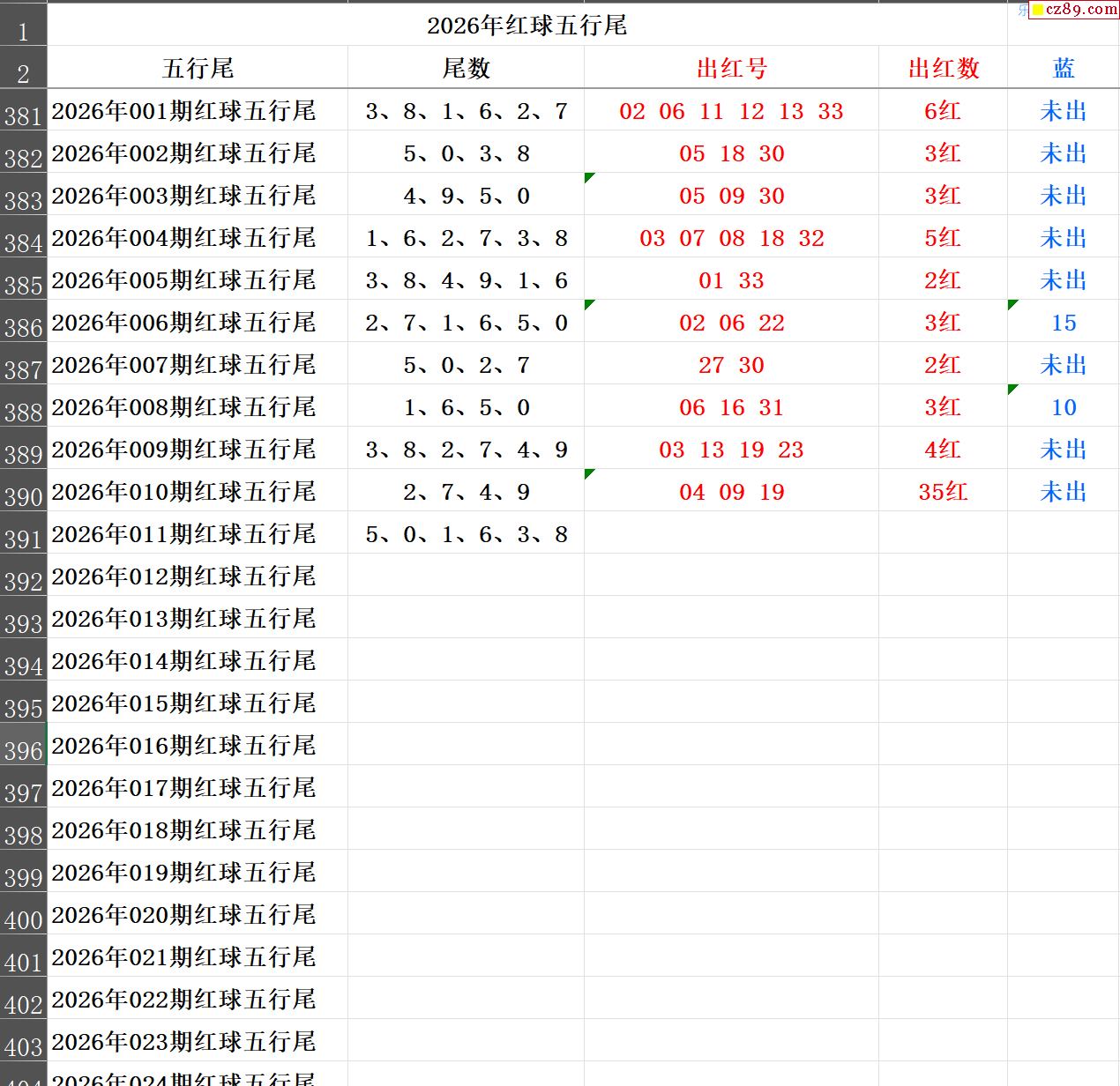
Task: Click cell 2026年016期红球五行尾
Action: click(x=183, y=746)
